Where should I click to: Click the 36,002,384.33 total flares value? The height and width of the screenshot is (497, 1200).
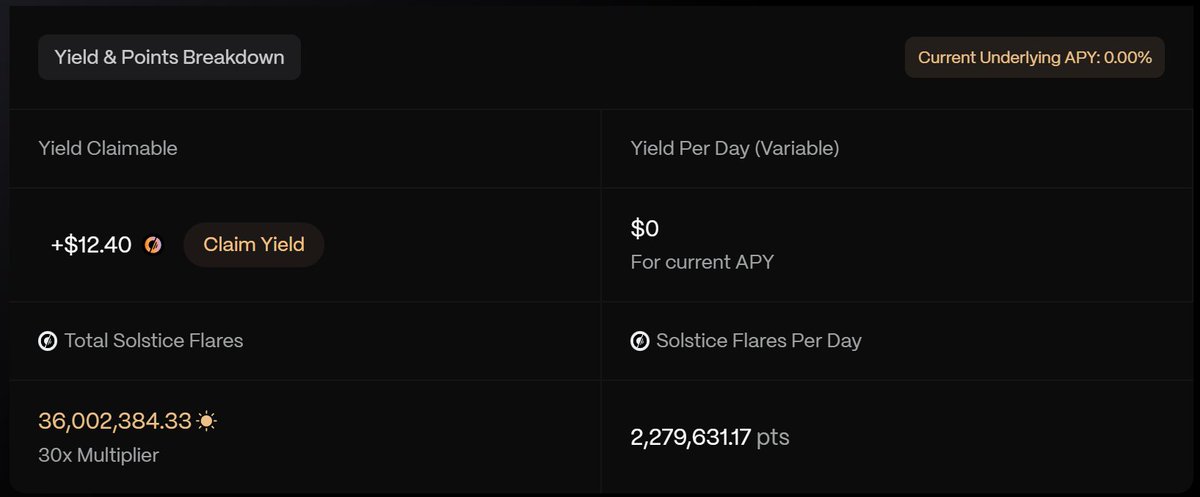(x=115, y=421)
